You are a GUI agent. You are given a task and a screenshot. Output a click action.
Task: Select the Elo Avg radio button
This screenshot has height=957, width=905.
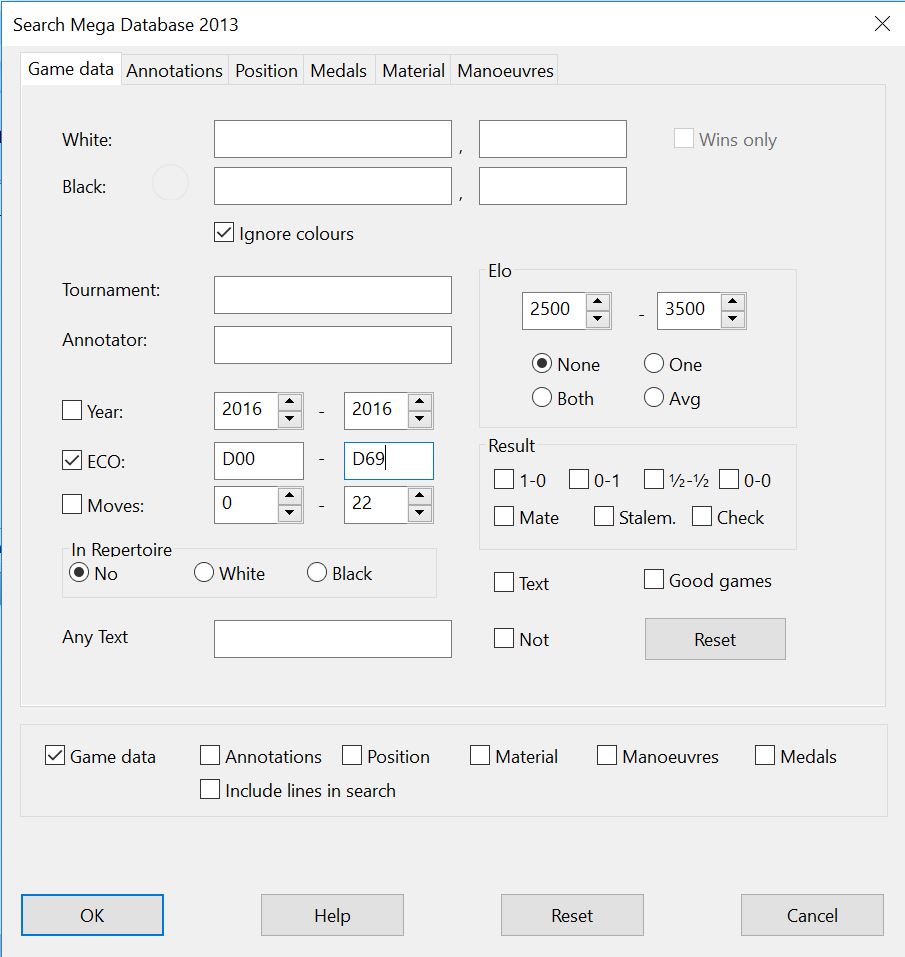pyautogui.click(x=654, y=398)
